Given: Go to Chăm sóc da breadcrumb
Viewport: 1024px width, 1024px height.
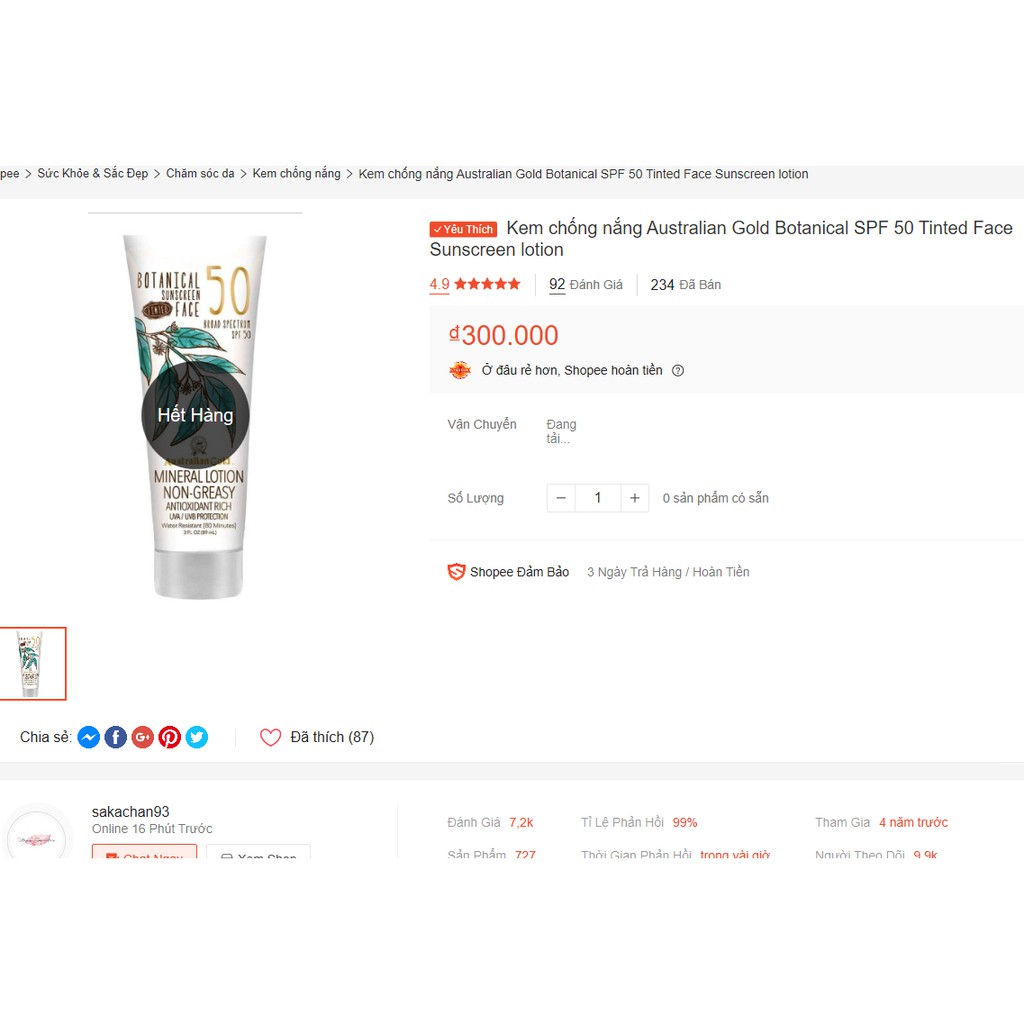Looking at the screenshot, I should point(200,174).
